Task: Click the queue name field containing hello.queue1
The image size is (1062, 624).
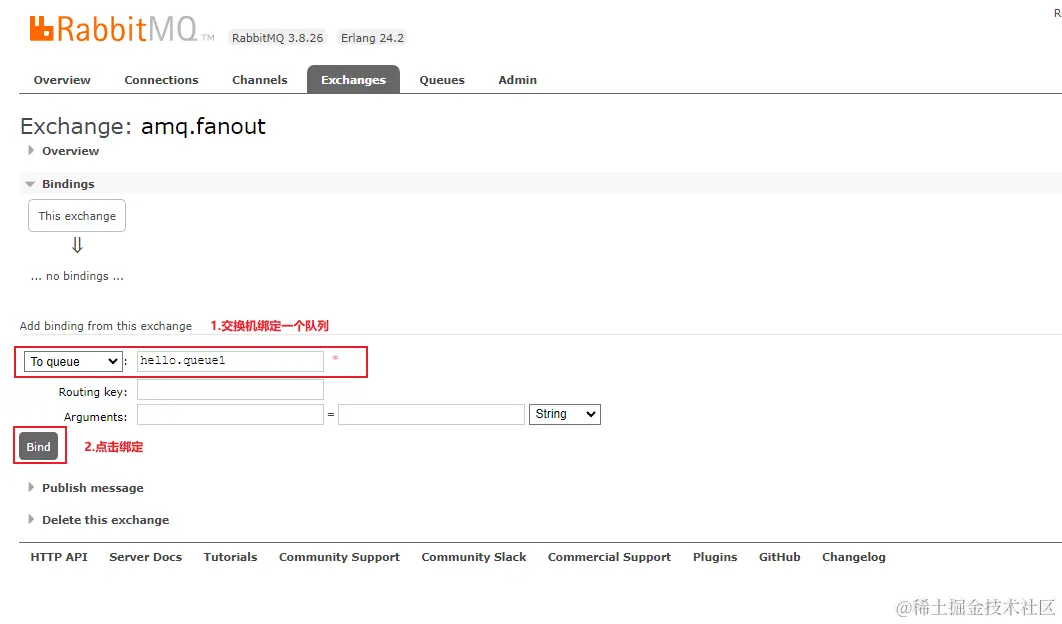Action: (230, 360)
